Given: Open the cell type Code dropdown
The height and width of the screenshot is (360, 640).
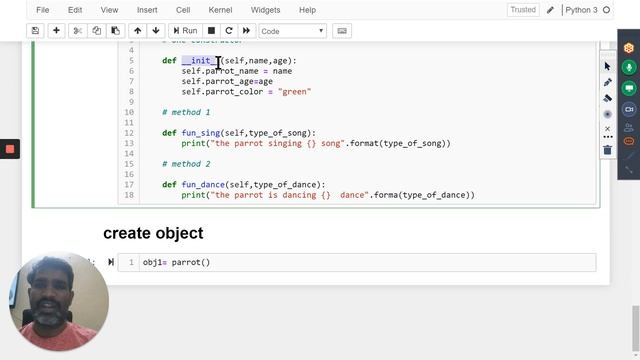Looking at the screenshot, I should coord(292,31).
